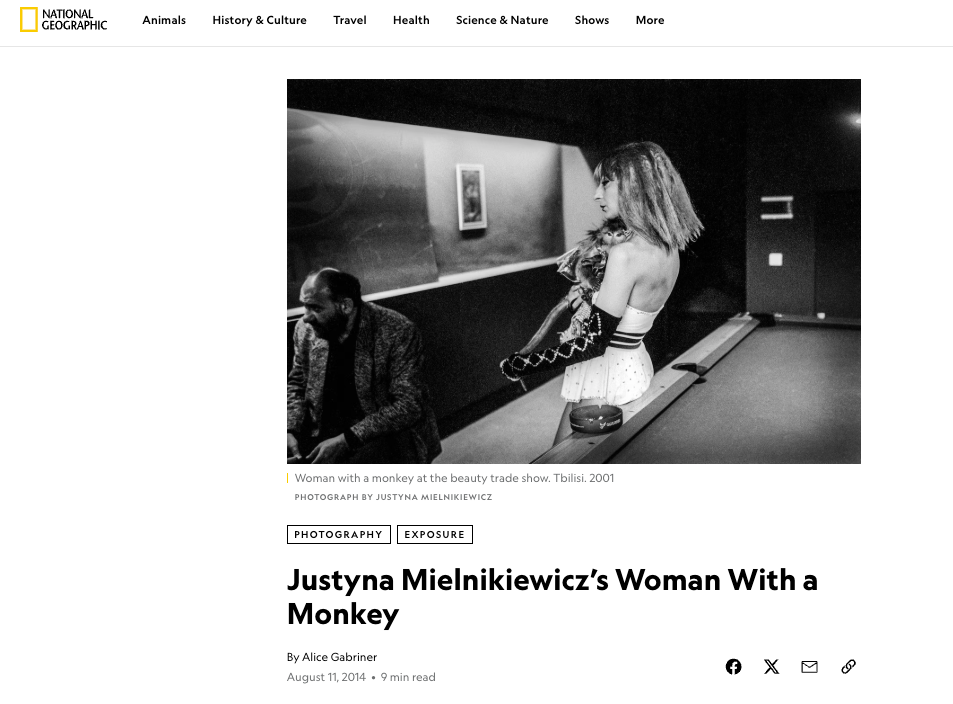Viewport: 953px width, 704px height.
Task: Share article via email icon
Action: [810, 667]
